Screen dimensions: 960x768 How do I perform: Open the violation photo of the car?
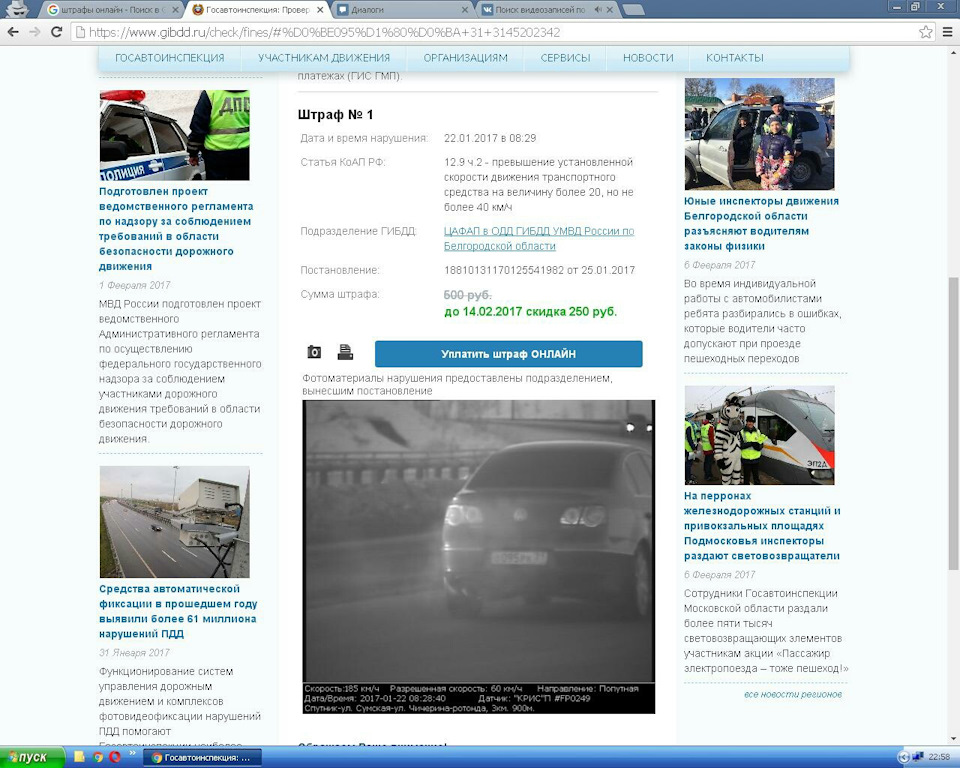(479, 556)
